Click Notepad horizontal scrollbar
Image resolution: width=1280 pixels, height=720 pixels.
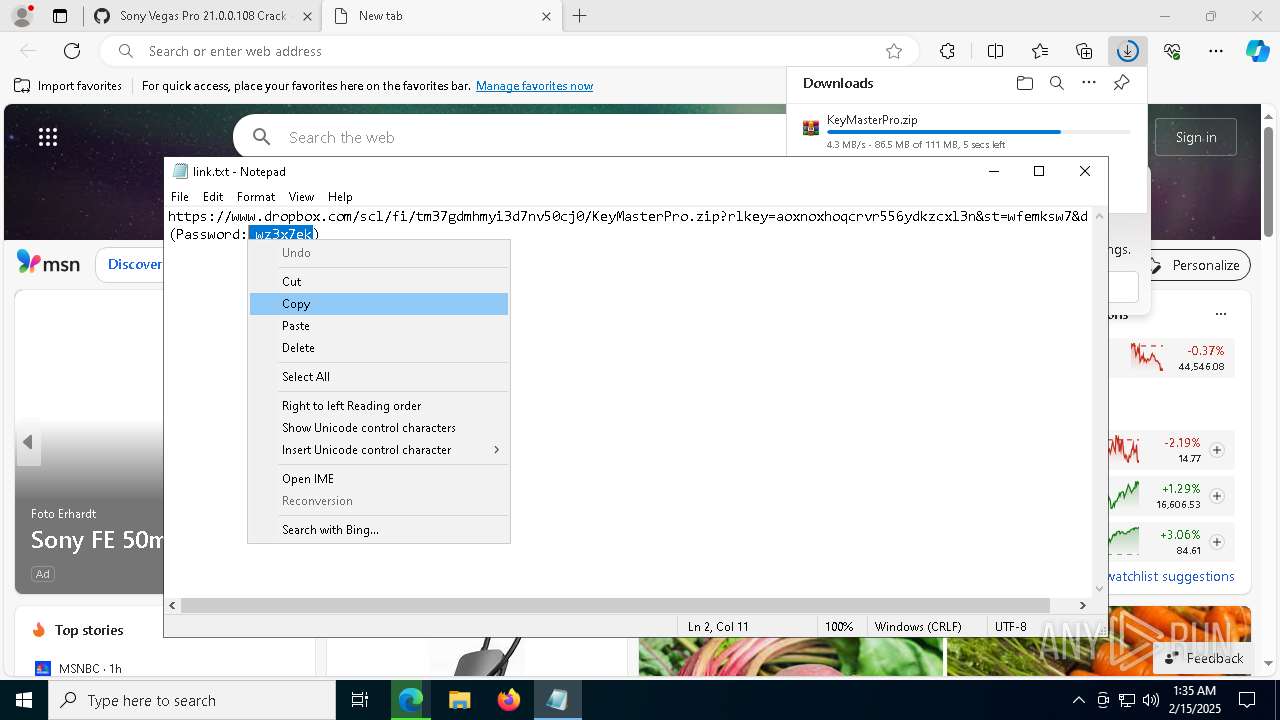tap(615, 605)
